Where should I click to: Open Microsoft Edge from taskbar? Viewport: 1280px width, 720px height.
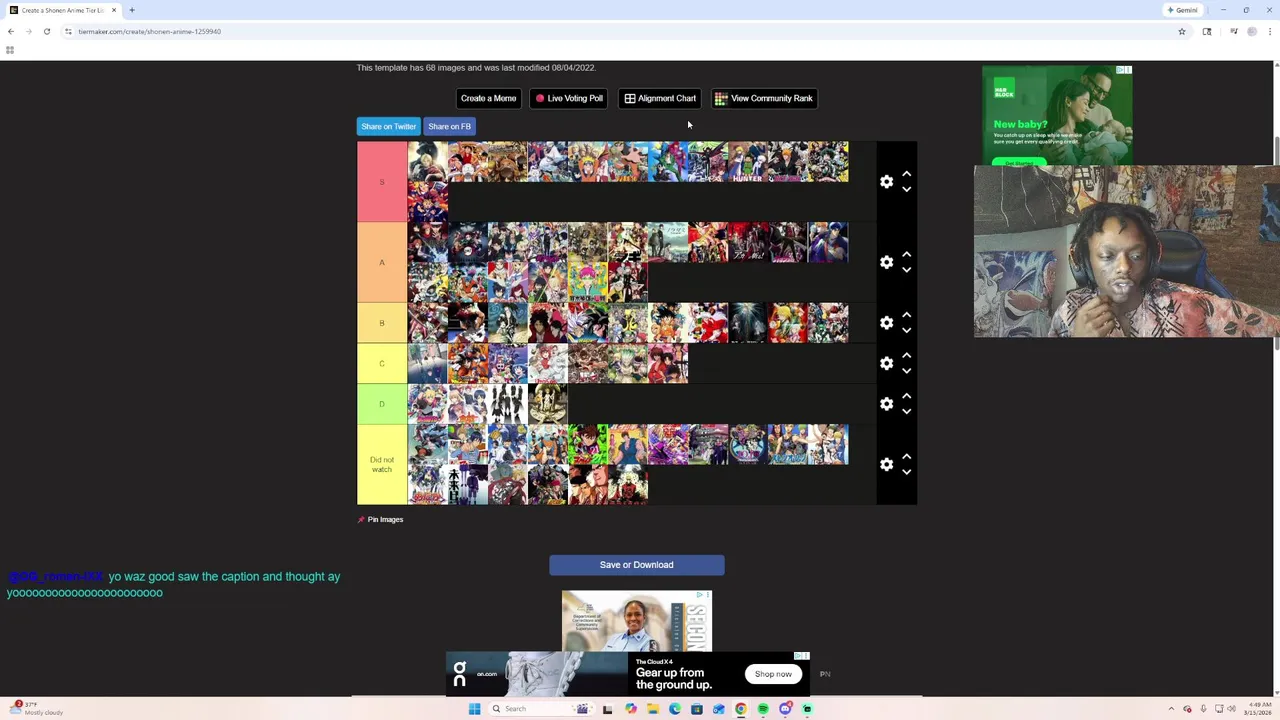(675, 709)
